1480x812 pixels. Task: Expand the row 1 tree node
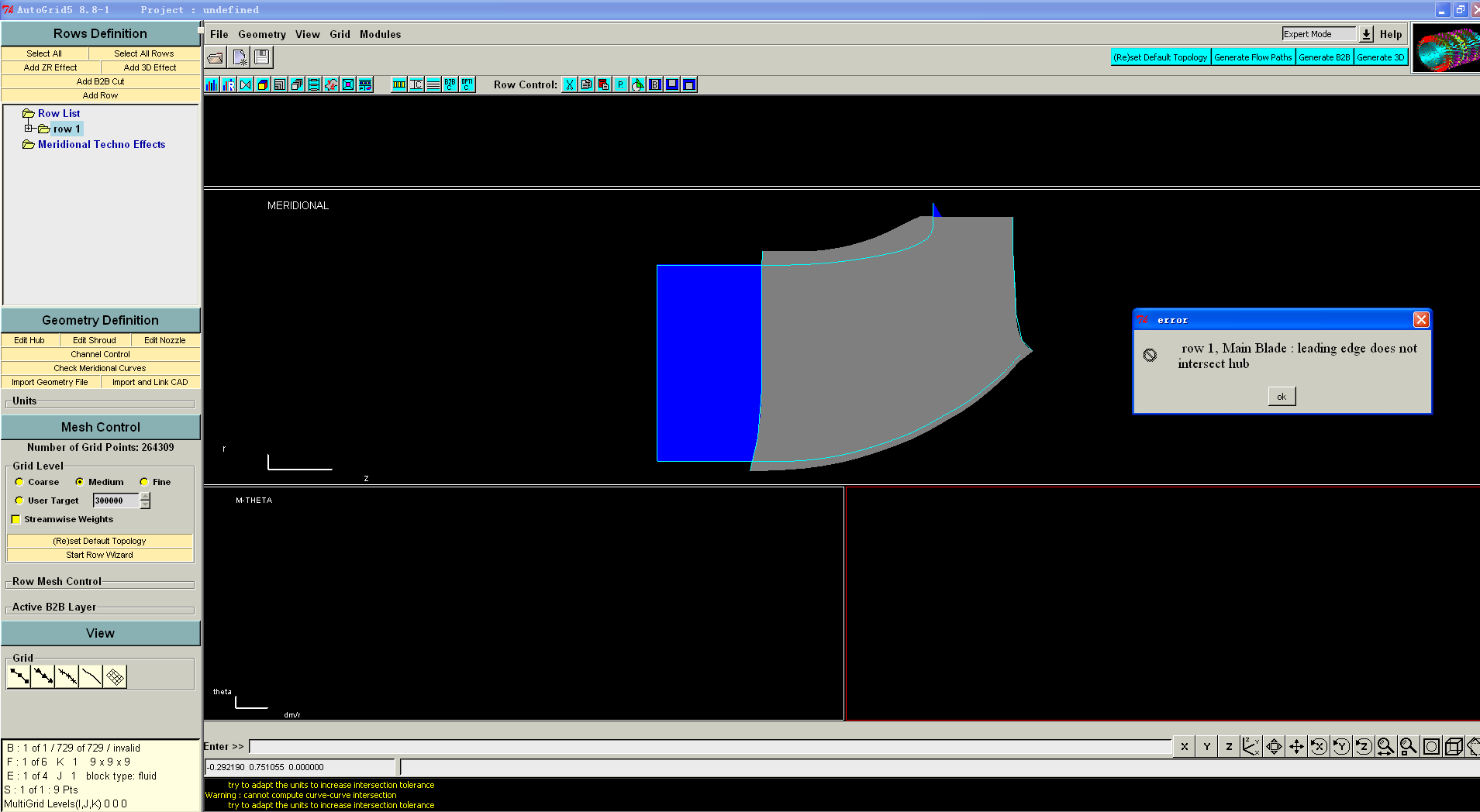(29, 129)
